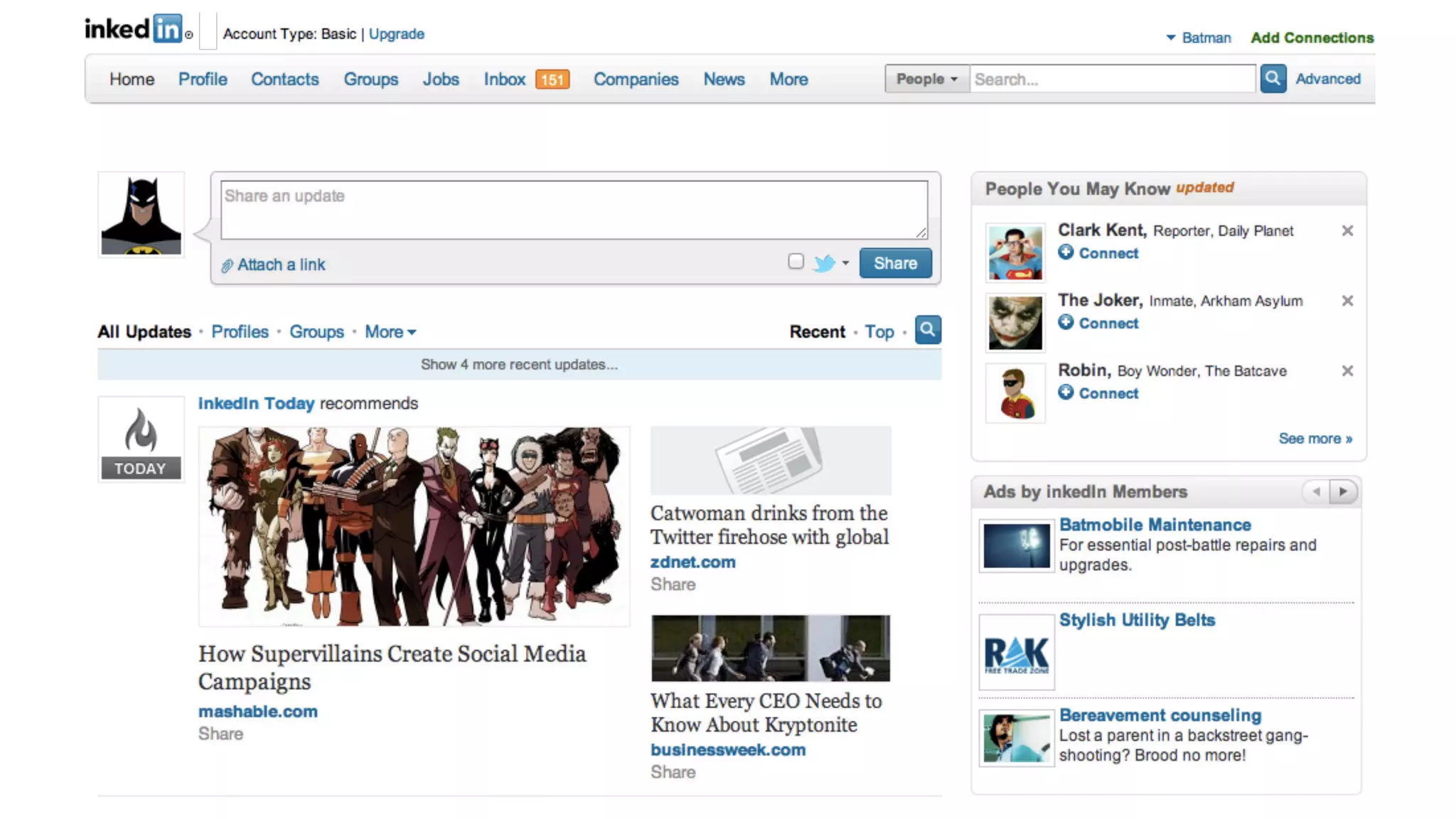Image resolution: width=1456 pixels, height=819 pixels.
Task: Open the Inbox menu item
Action: [505, 79]
